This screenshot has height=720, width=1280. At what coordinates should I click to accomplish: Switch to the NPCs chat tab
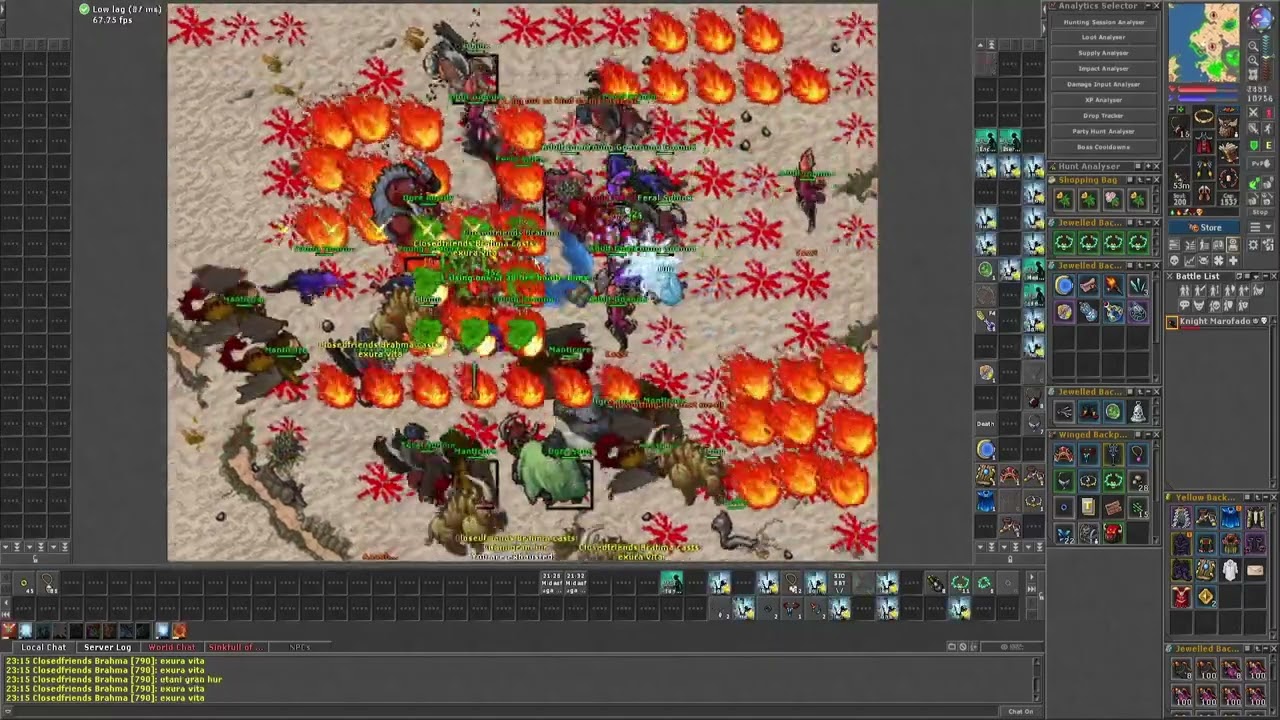[299, 647]
